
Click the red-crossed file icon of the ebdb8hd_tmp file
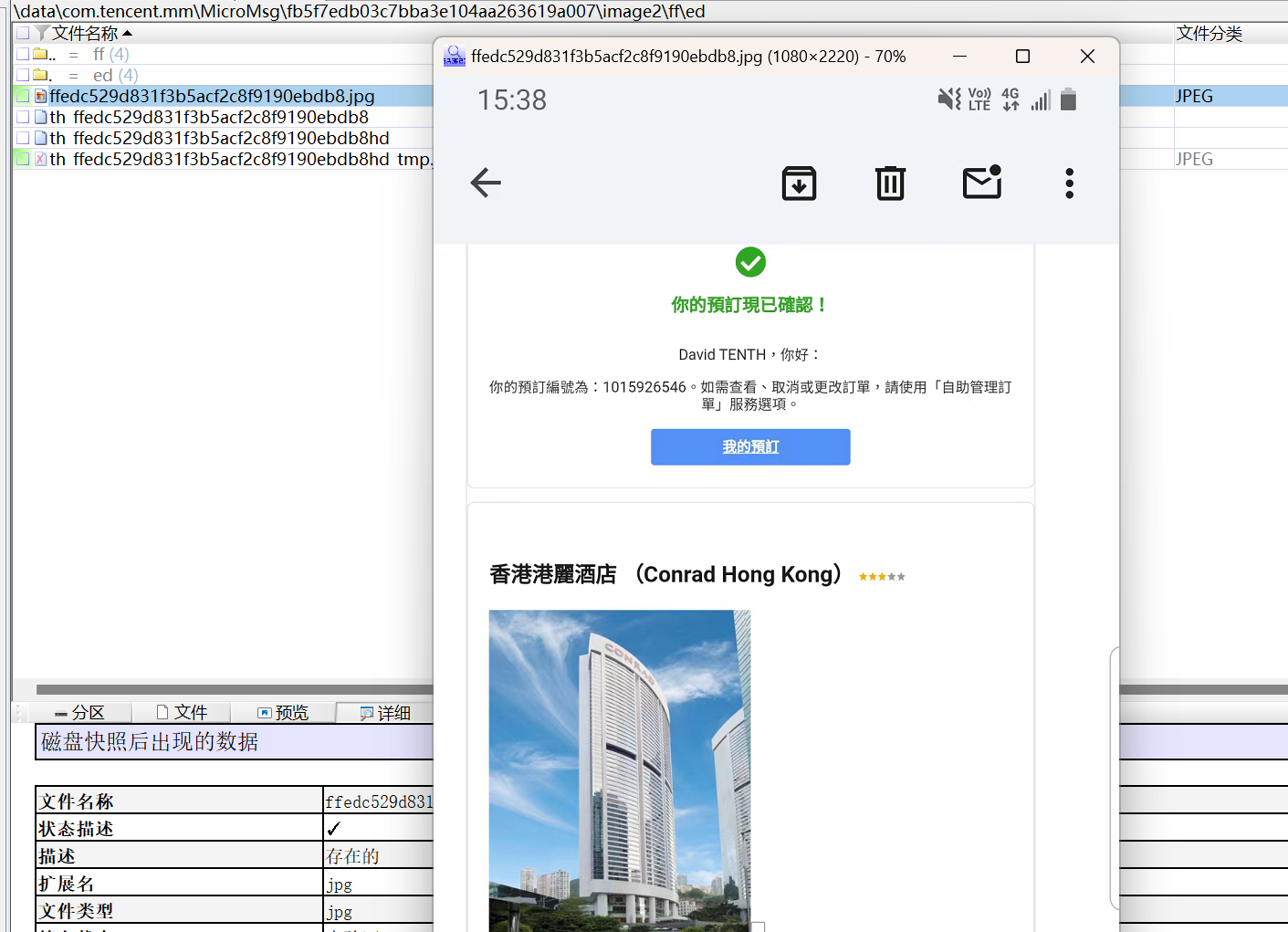point(41,159)
